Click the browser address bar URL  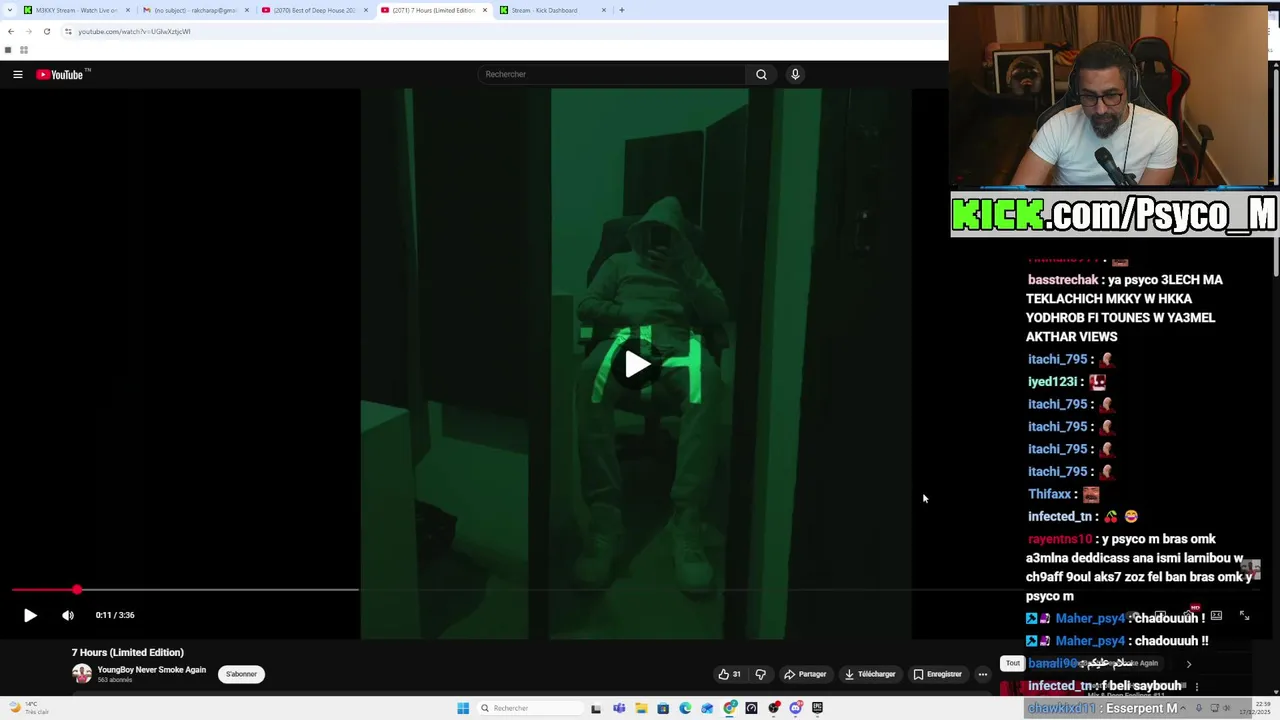[134, 31]
